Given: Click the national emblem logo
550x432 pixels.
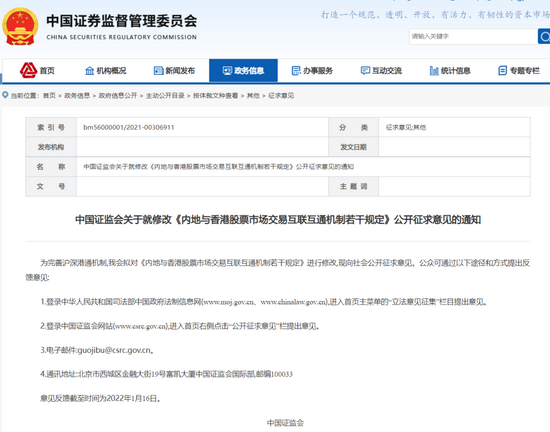Looking at the screenshot, I should coord(20,27).
